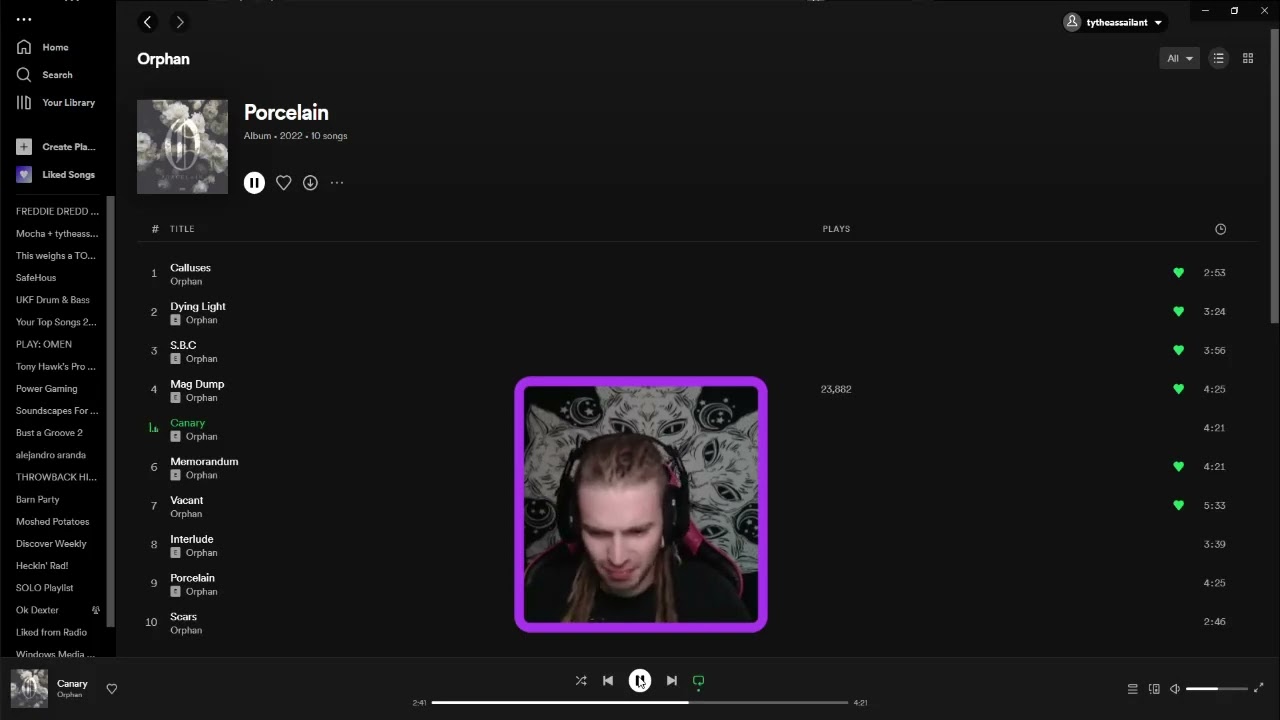Click the main vertical scrollbar
The image size is (1280, 720).
coord(1274,176)
